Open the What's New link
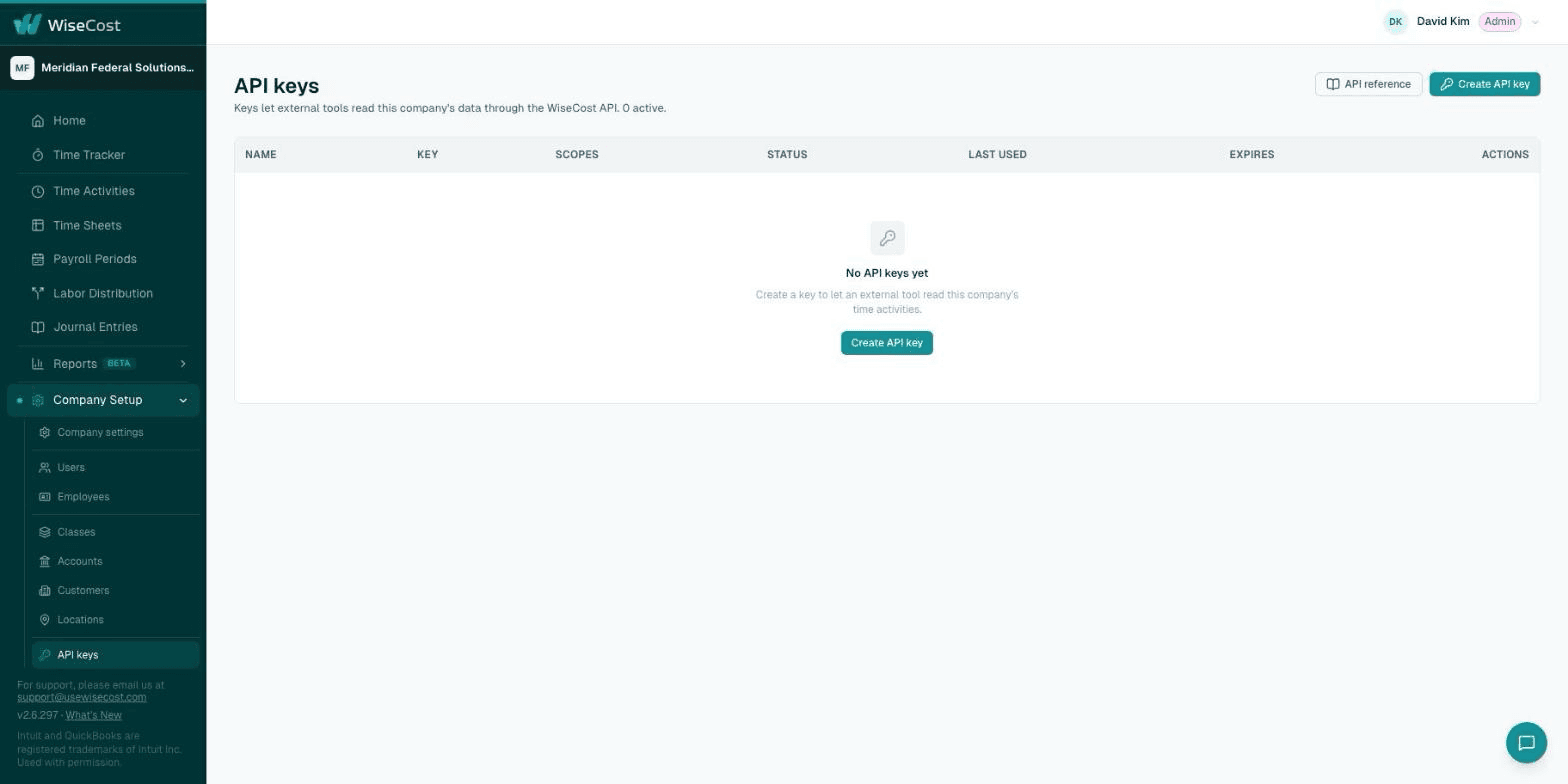Screen dimensions: 1568x784 point(94,716)
